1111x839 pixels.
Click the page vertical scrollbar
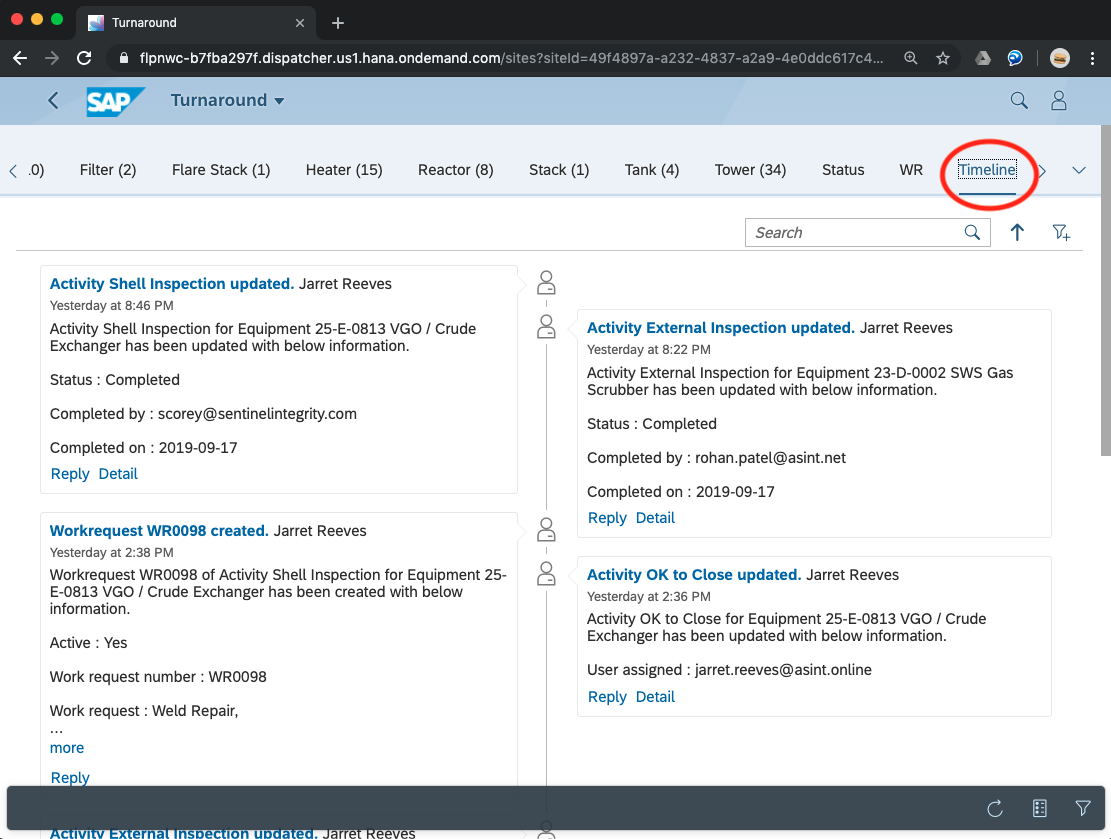point(1105,291)
